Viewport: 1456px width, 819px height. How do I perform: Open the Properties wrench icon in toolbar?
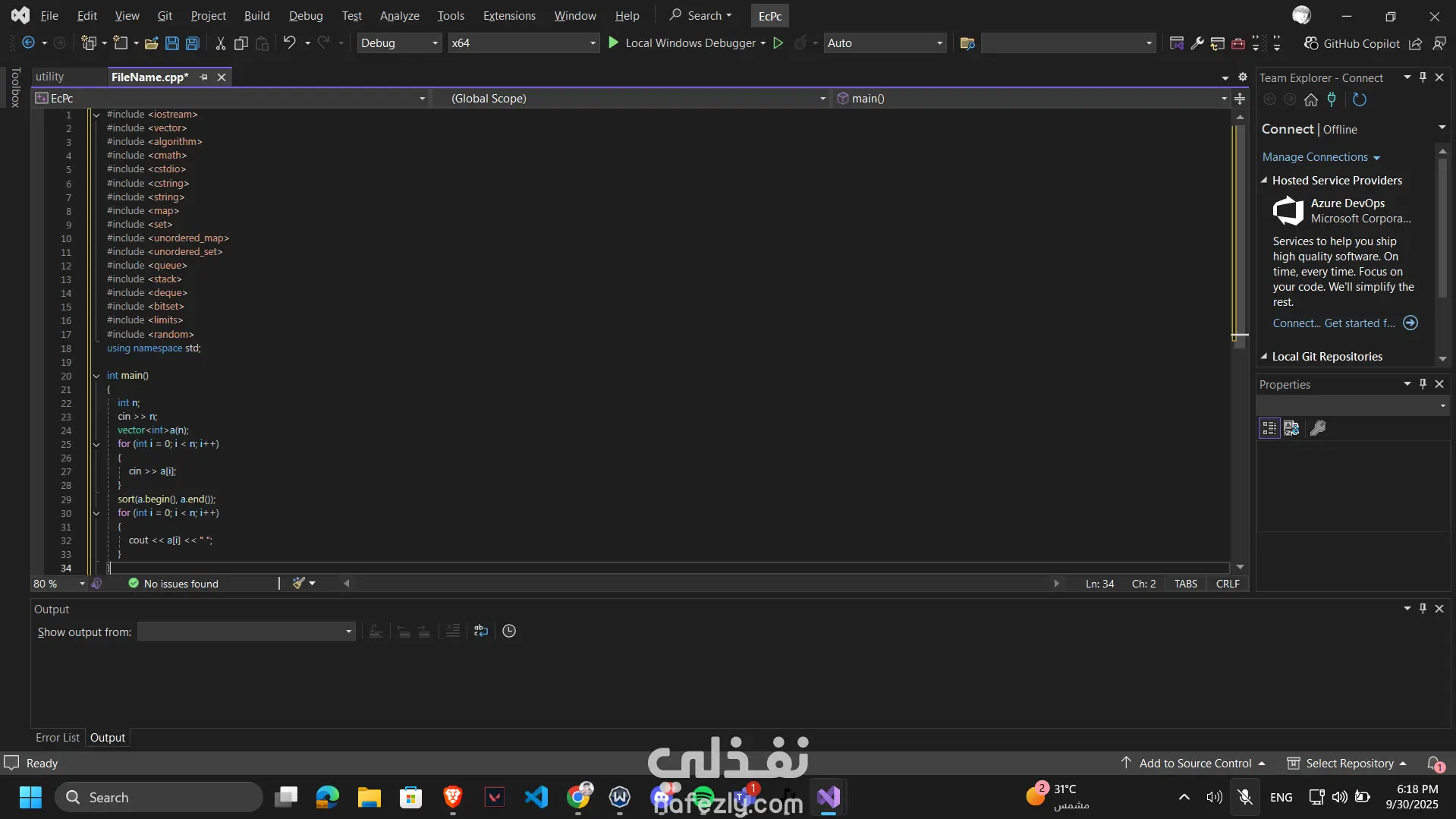(x=1197, y=43)
